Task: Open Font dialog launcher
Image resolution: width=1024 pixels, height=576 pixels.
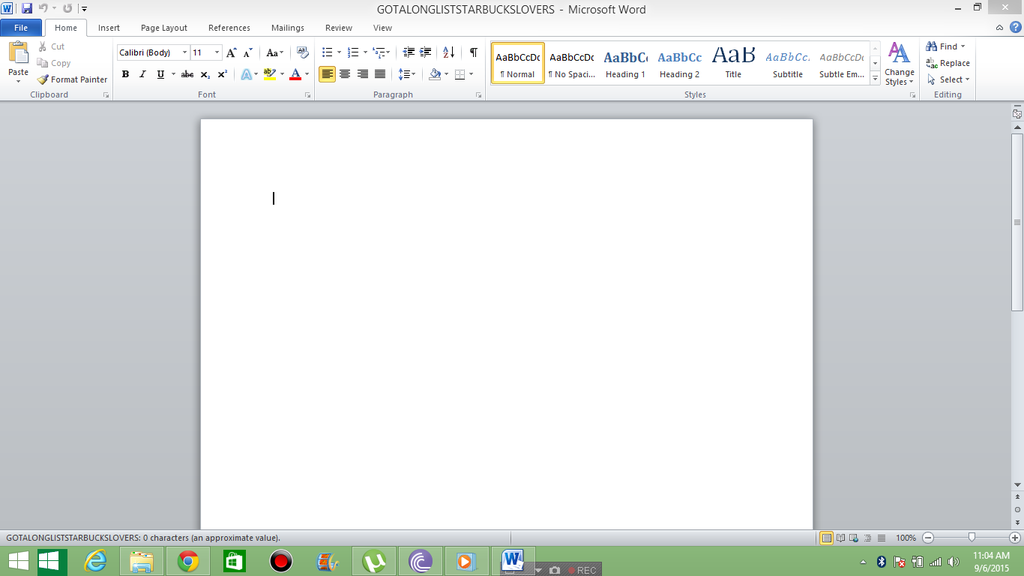Action: tap(308, 95)
